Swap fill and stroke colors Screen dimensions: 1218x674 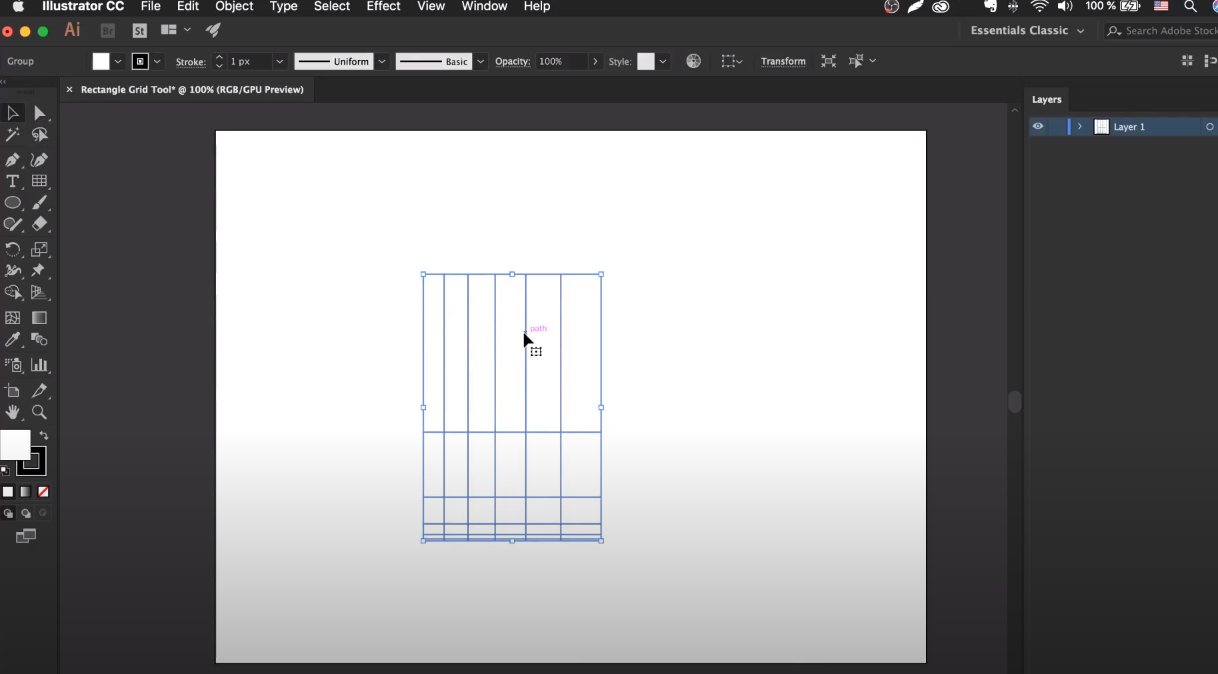click(43, 436)
